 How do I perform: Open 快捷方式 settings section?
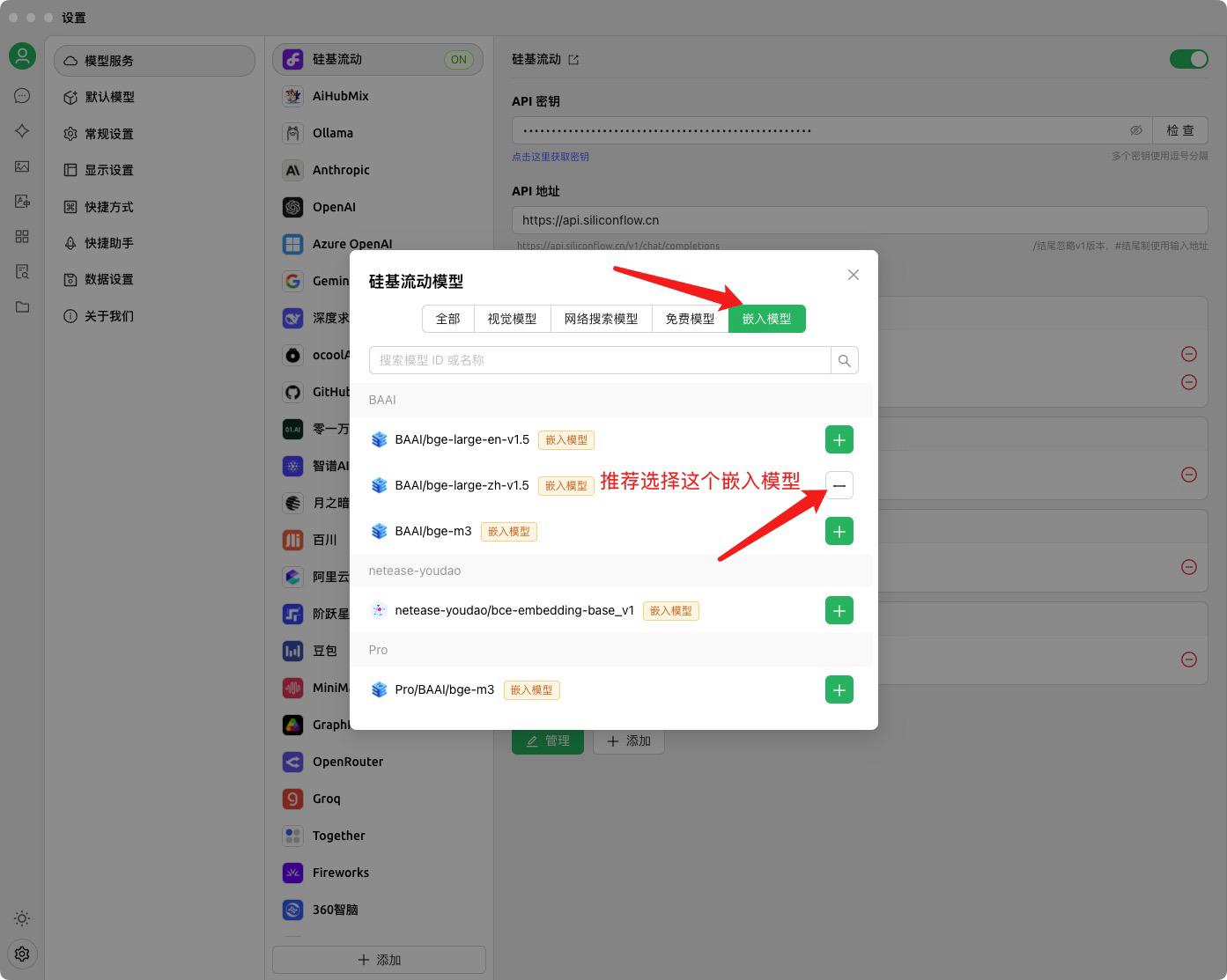[x=154, y=207]
